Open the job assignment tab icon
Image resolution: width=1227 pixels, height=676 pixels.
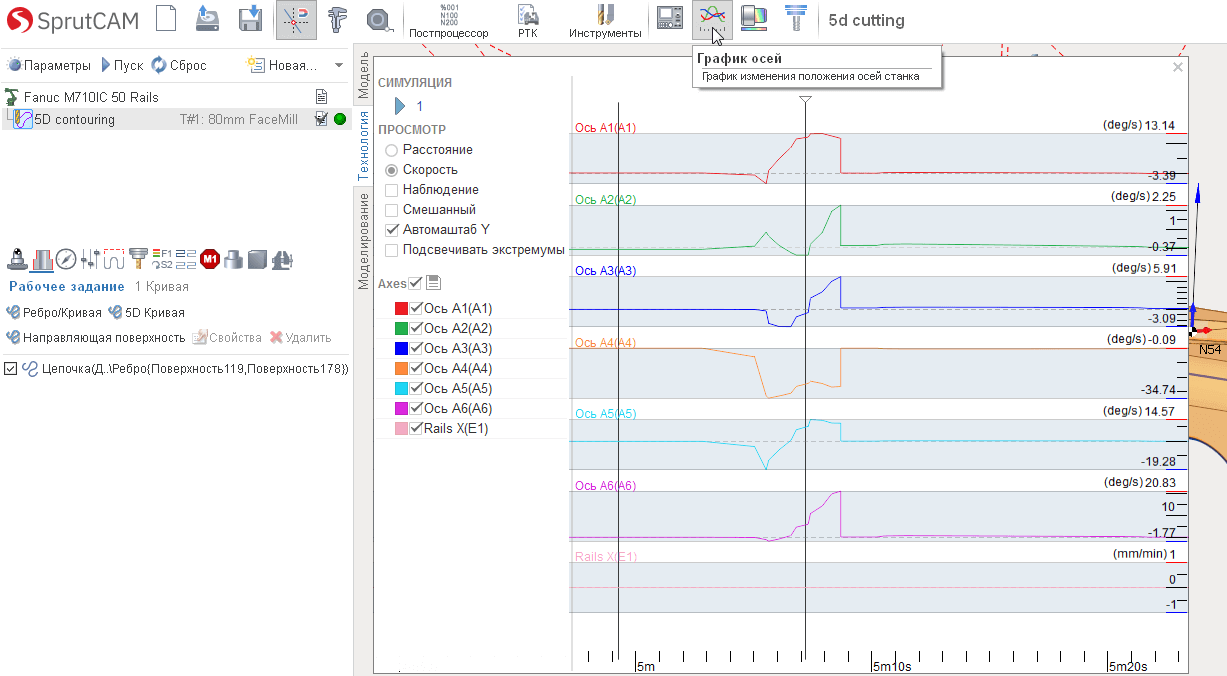(x=41, y=259)
